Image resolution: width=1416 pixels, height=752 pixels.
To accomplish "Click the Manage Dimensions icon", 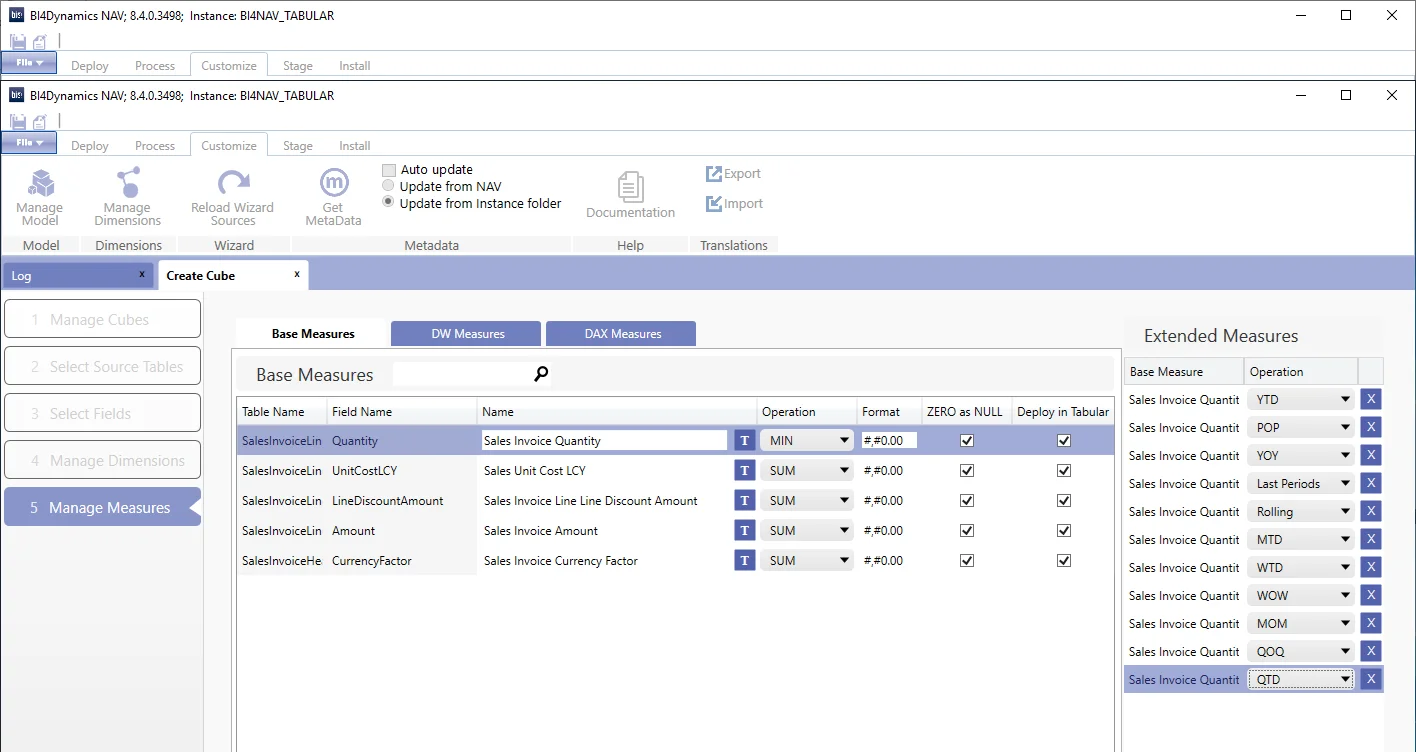I will click(x=127, y=197).
